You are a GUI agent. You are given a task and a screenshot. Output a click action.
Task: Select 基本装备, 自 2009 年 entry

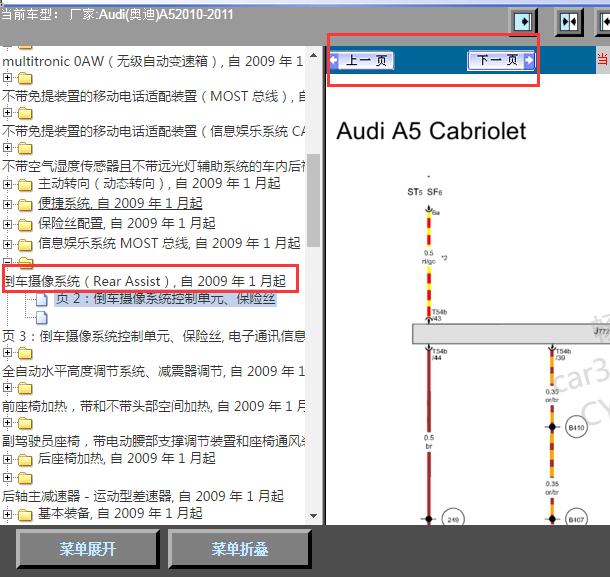120,513
